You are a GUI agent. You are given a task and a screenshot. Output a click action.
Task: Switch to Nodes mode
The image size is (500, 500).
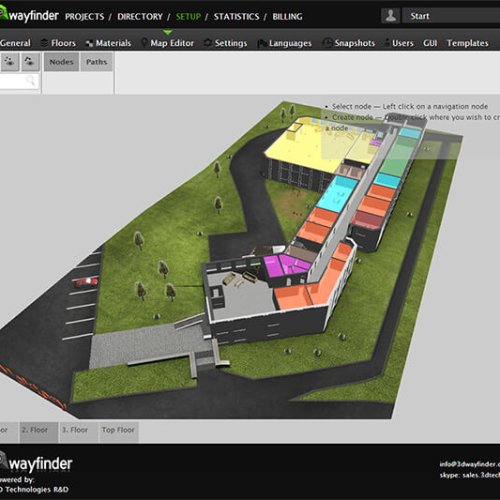pyautogui.click(x=61, y=62)
